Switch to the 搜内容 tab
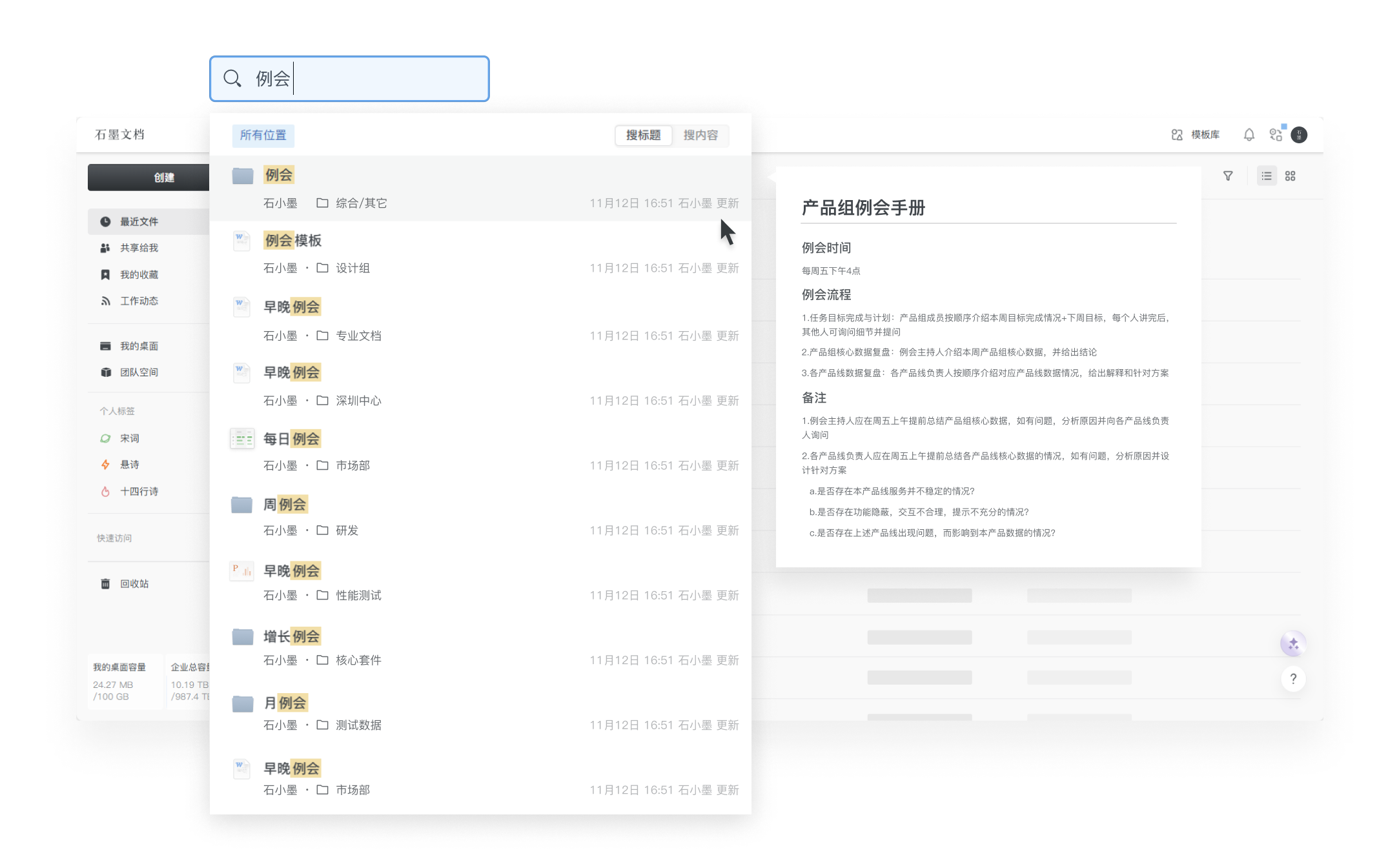The image size is (1399, 868). coord(700,135)
